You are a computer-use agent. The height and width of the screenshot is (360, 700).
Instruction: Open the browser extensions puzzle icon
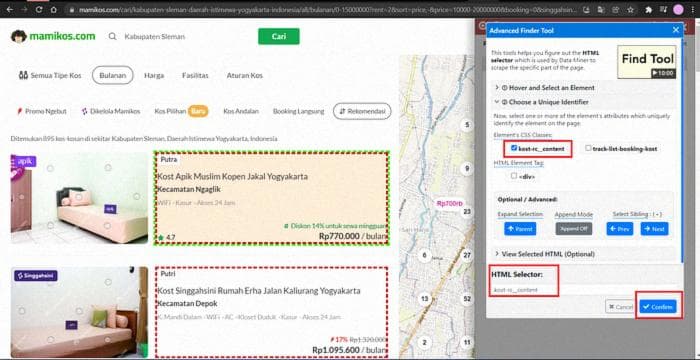(649, 9)
